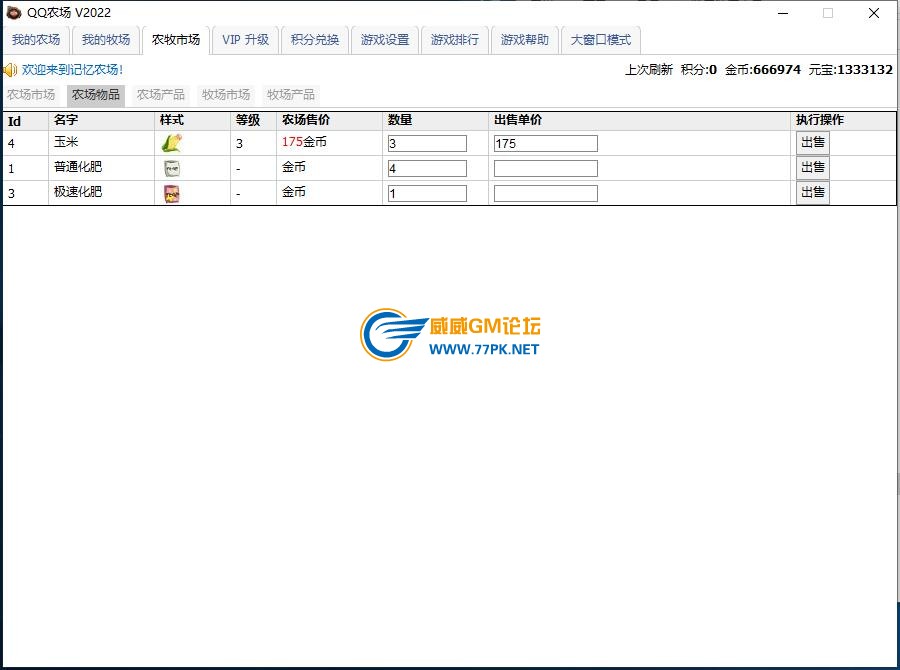Click the 上次刷新 link

click(649, 70)
